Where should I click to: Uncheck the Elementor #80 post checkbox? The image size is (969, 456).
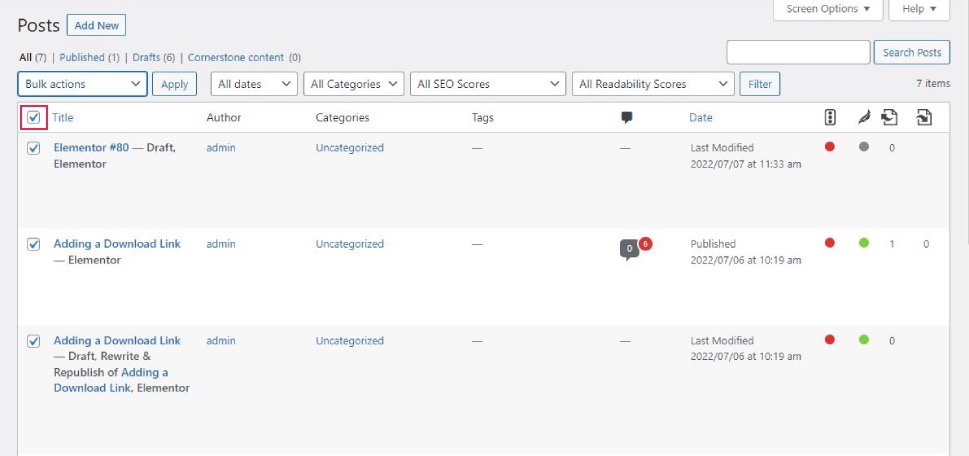[x=34, y=148]
